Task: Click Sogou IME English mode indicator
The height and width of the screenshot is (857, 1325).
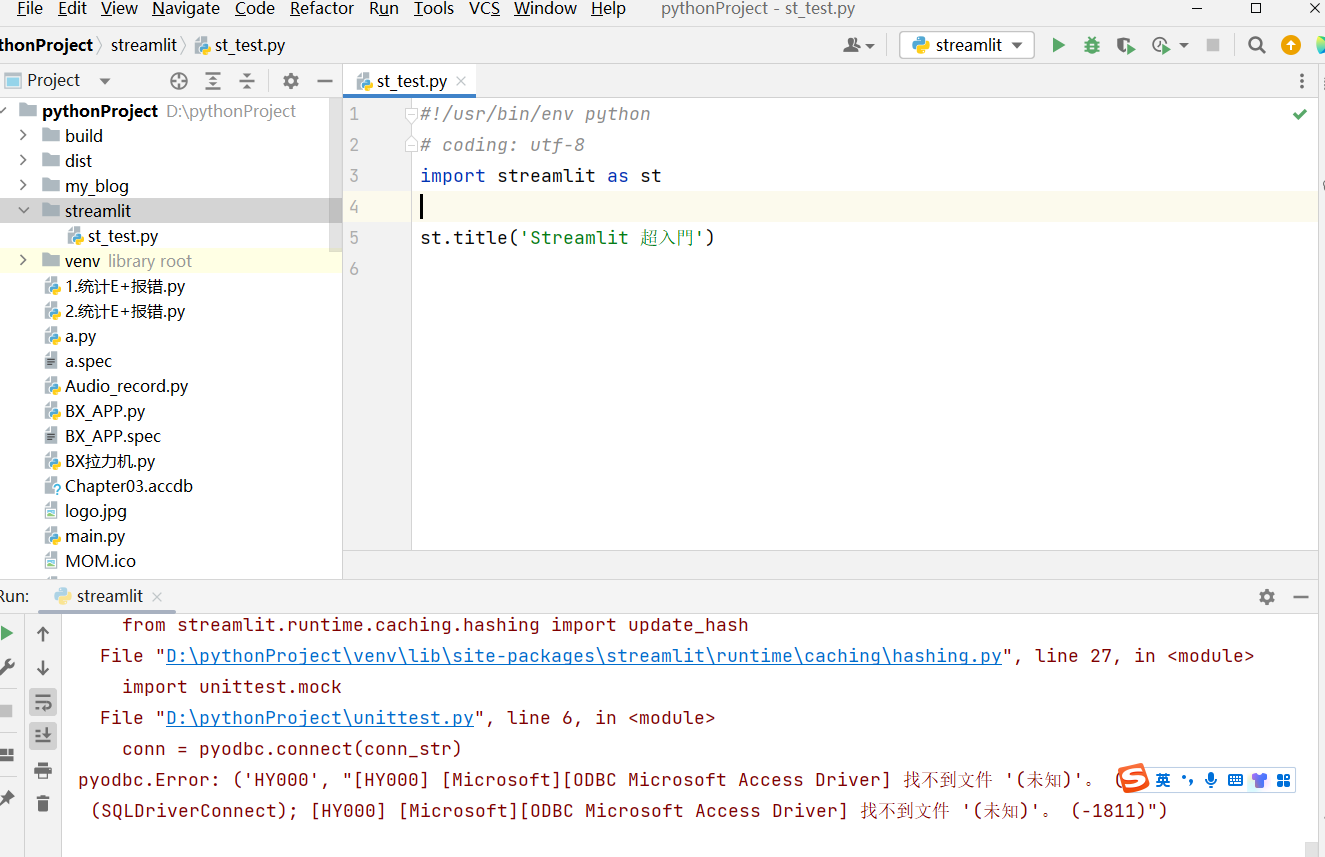Action: point(1162,780)
